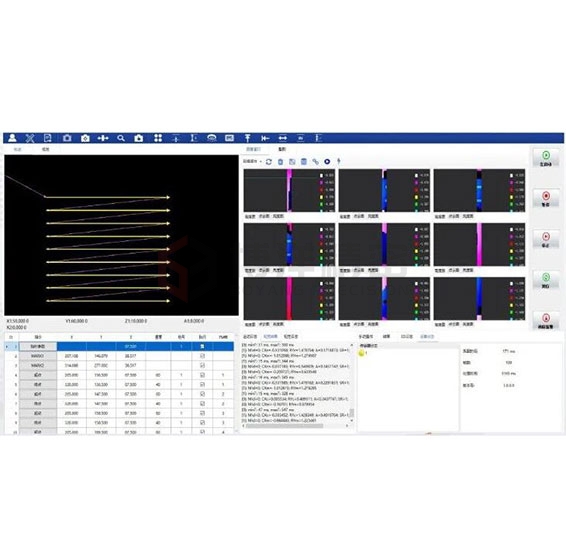Click the log panel's vertical scrollbar down arrow
Image resolution: width=566 pixels, height=538 pixels.
[352, 421]
